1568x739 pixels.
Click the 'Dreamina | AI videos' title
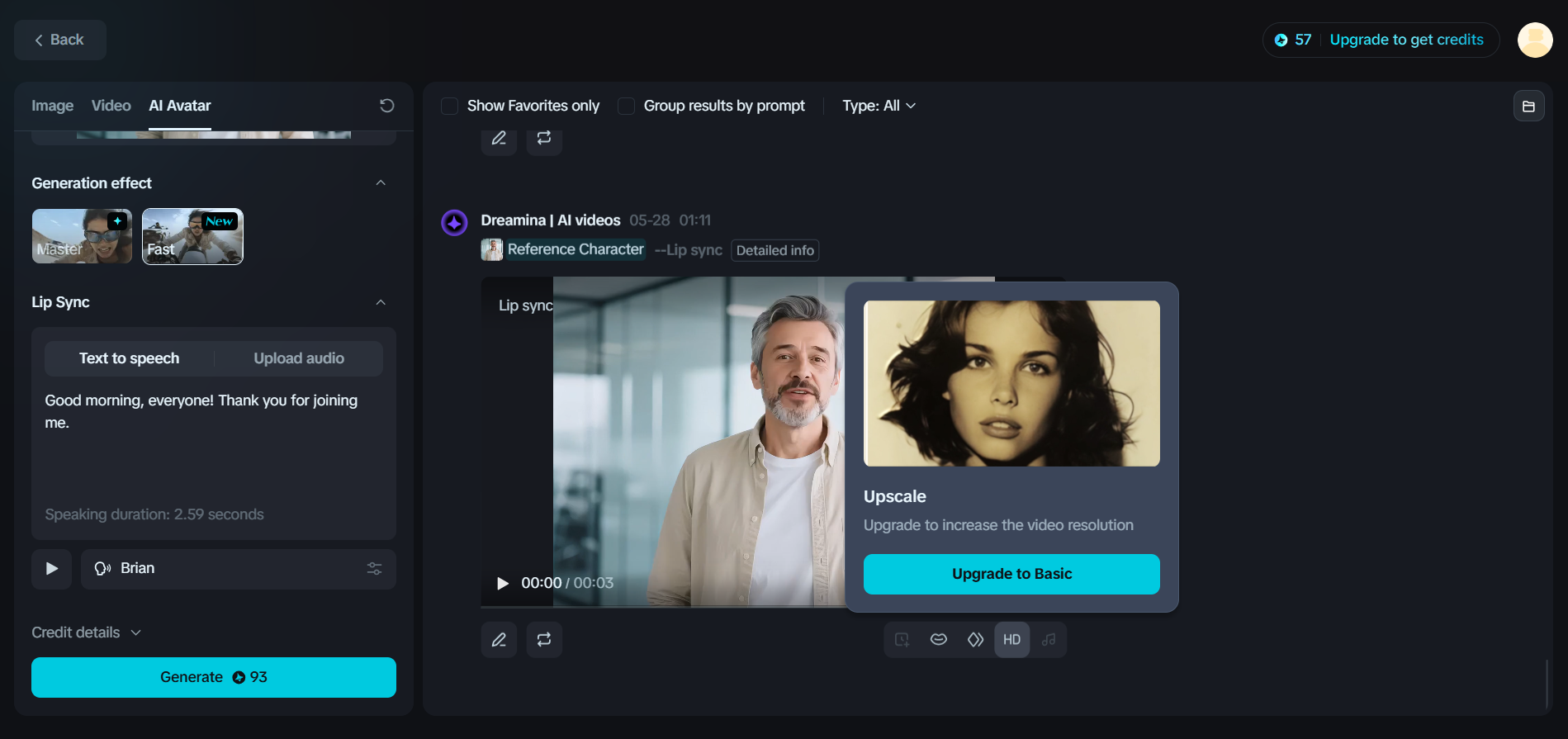click(551, 220)
